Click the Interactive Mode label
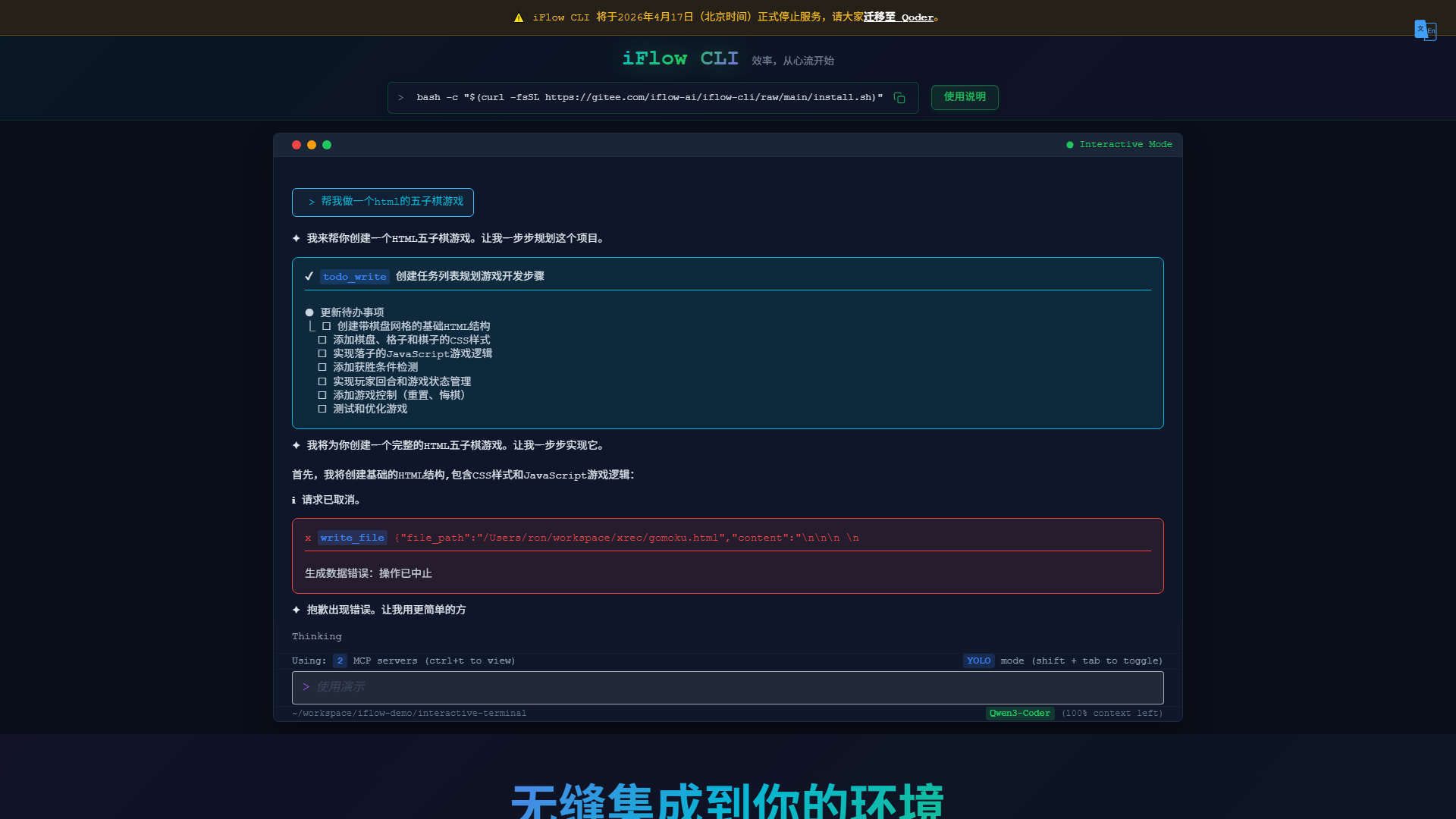This screenshot has height=819, width=1456. [1126, 144]
